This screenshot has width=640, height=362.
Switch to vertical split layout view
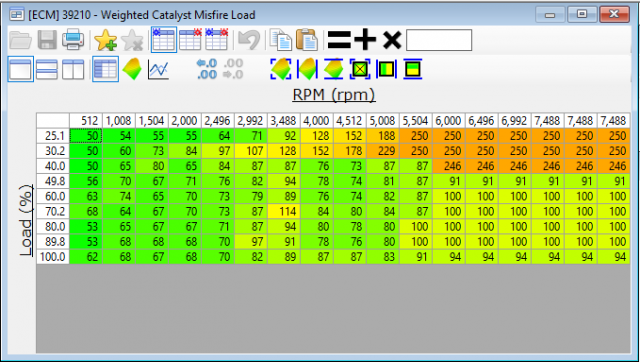coord(73,69)
